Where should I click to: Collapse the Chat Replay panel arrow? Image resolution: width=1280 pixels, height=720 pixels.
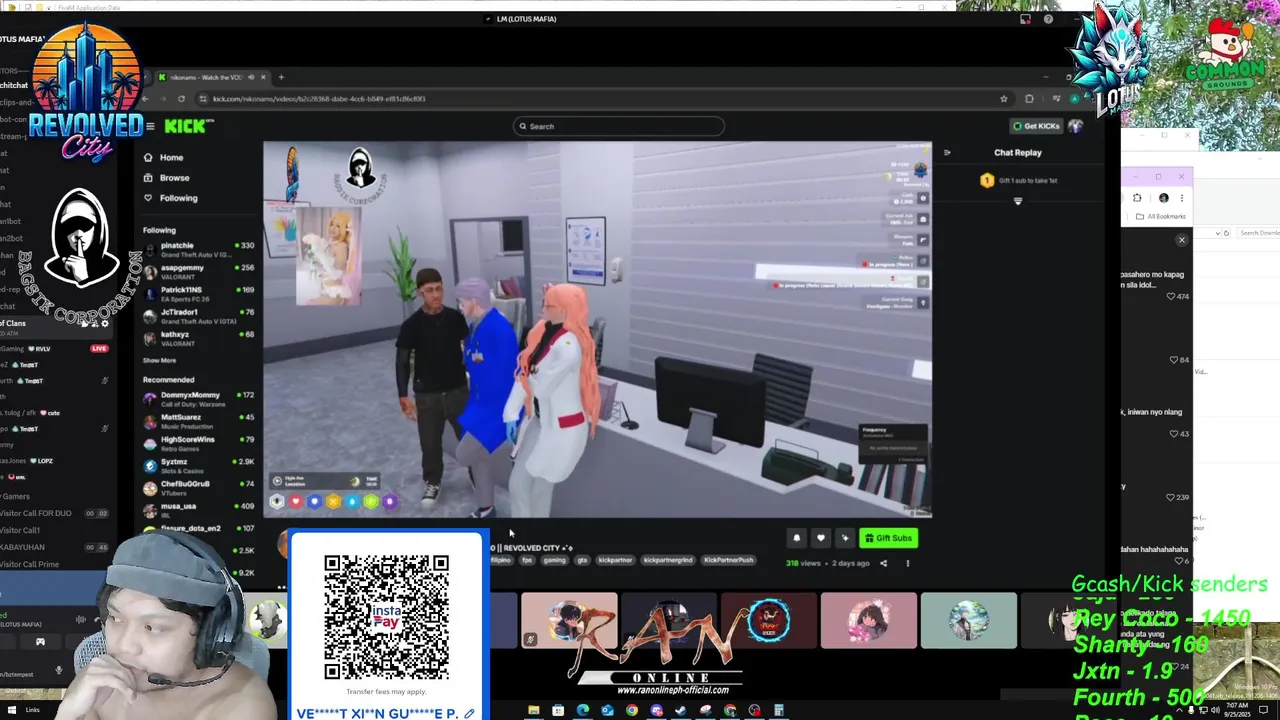tap(947, 153)
